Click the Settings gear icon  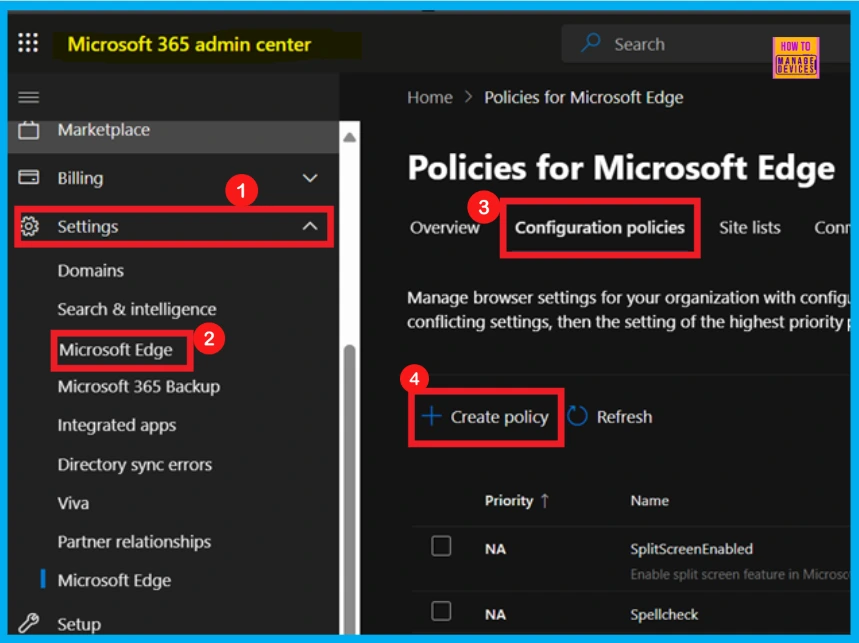[29, 226]
